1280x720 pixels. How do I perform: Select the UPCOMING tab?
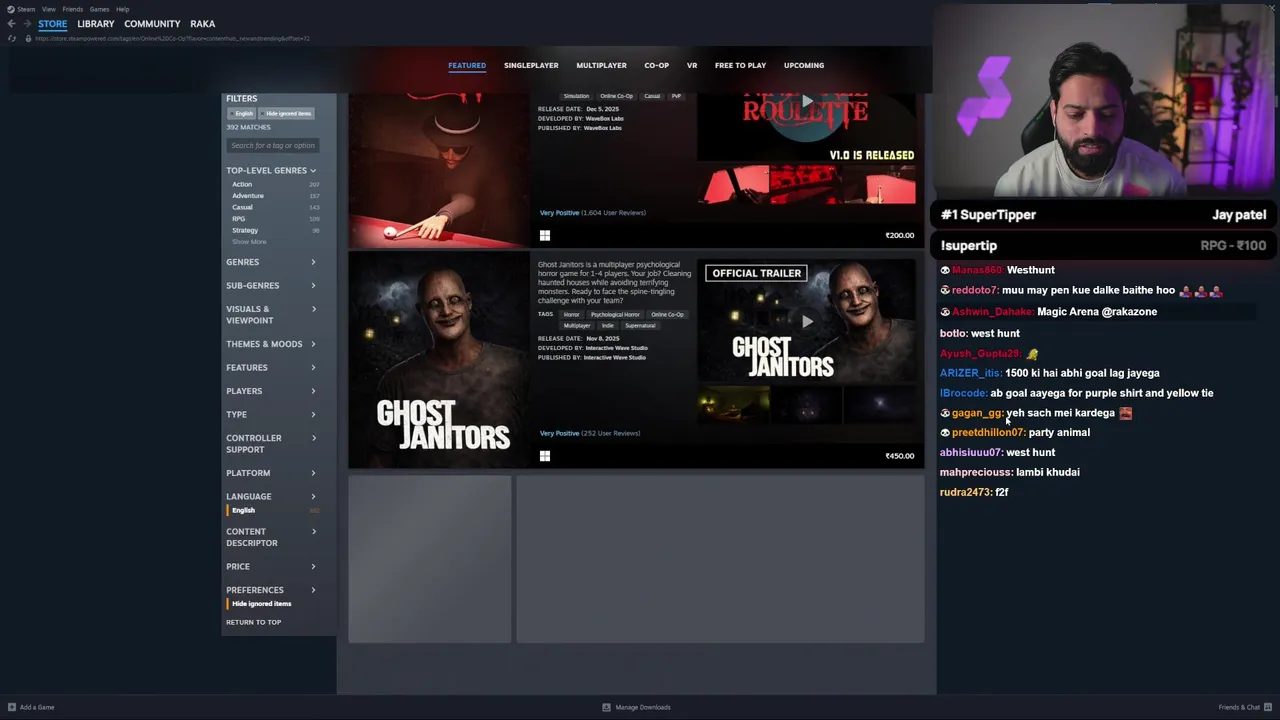804,65
